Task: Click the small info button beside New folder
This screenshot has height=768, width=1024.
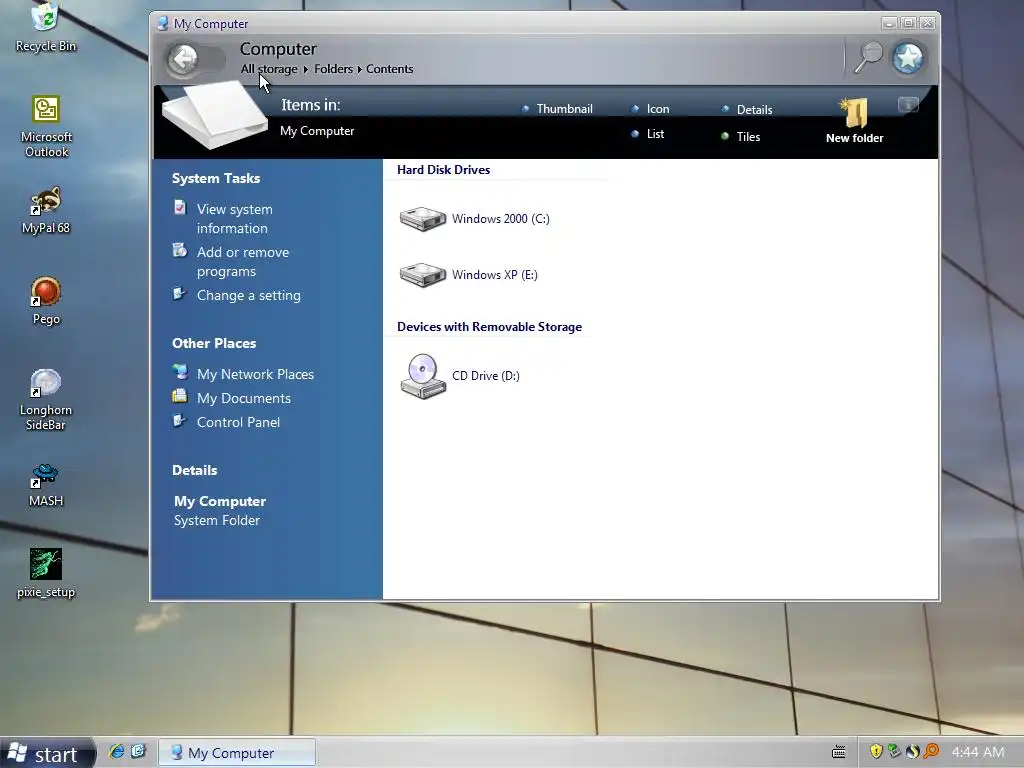Action: [908, 104]
